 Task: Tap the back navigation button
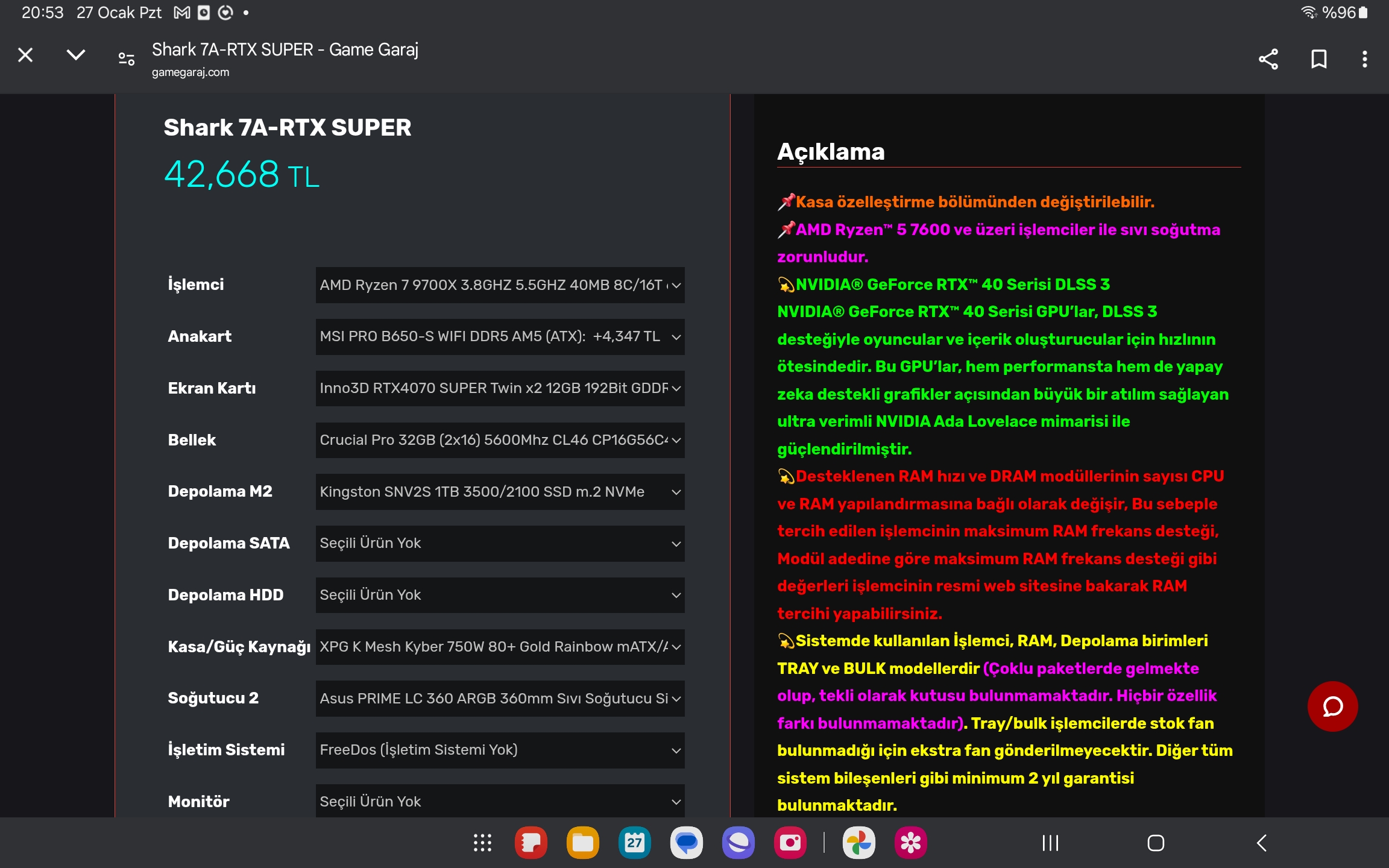1261,843
